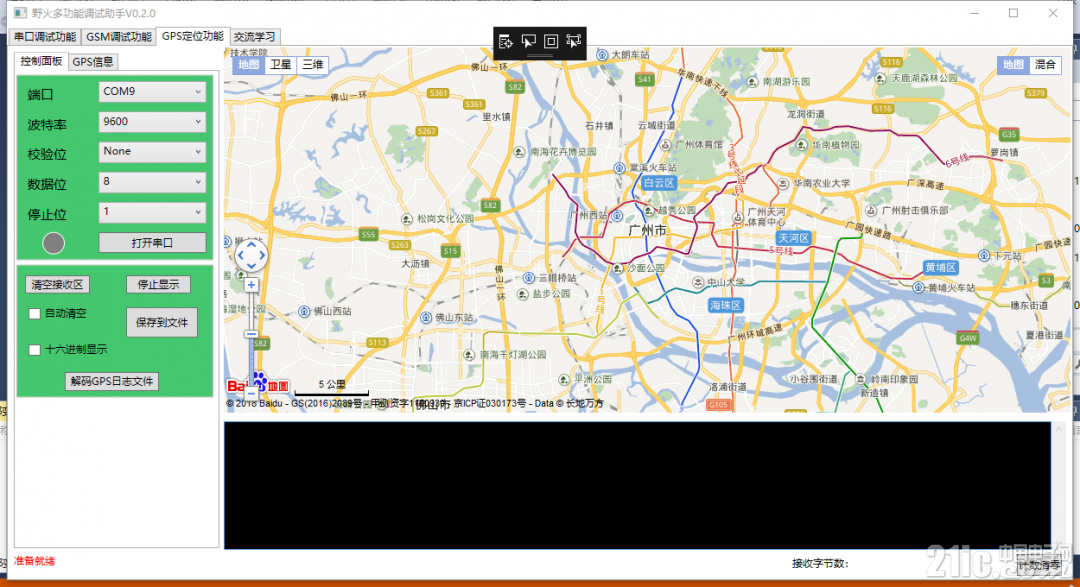This screenshot has height=587, width=1080.
Task: Select the 松岗文化公园 marker icon
Action: point(407,219)
